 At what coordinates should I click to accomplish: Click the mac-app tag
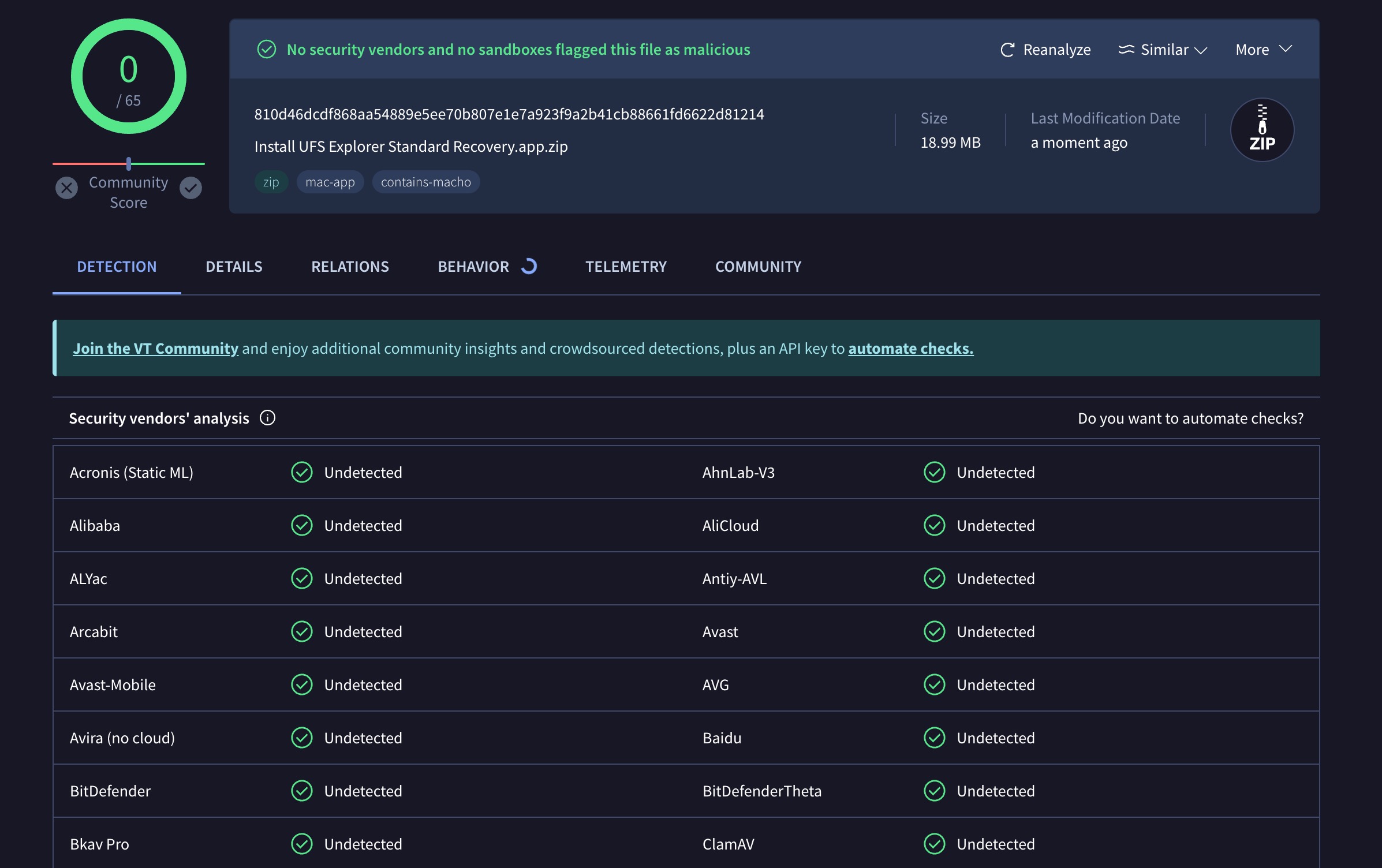pos(330,182)
